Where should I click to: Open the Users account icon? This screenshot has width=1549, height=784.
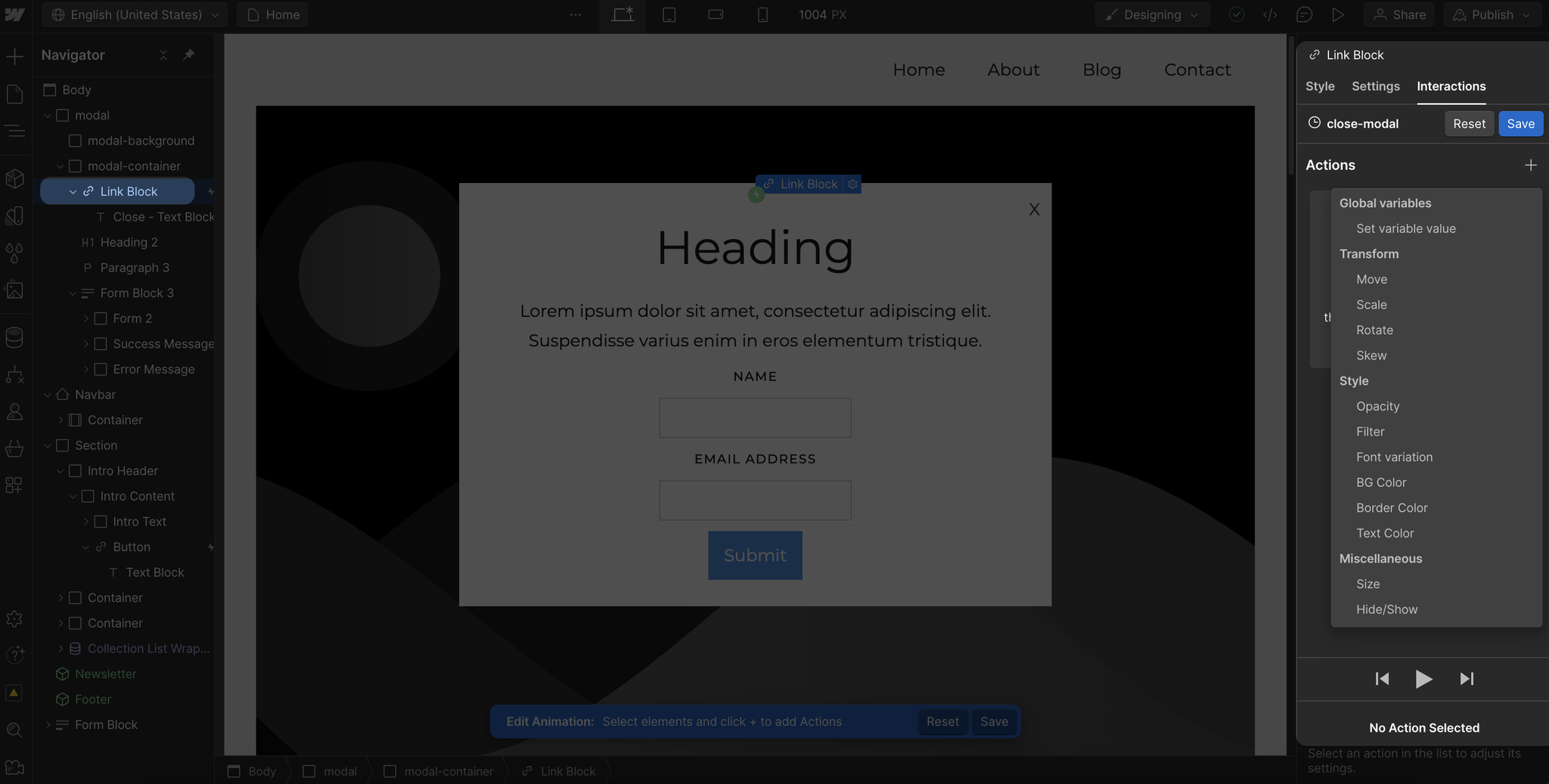[x=14, y=412]
